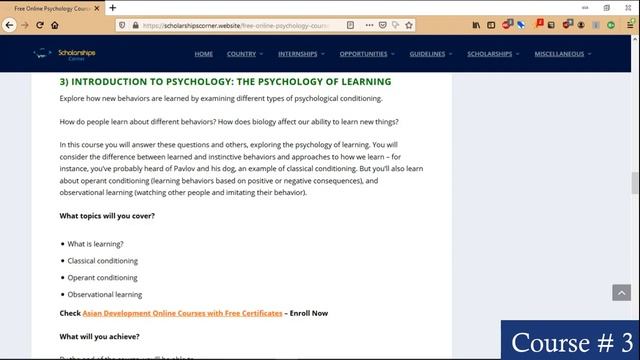Viewport: 640px width, 360px height.
Task: Open Asian Development Online Courses link
Action: pyautogui.click(x=182, y=313)
